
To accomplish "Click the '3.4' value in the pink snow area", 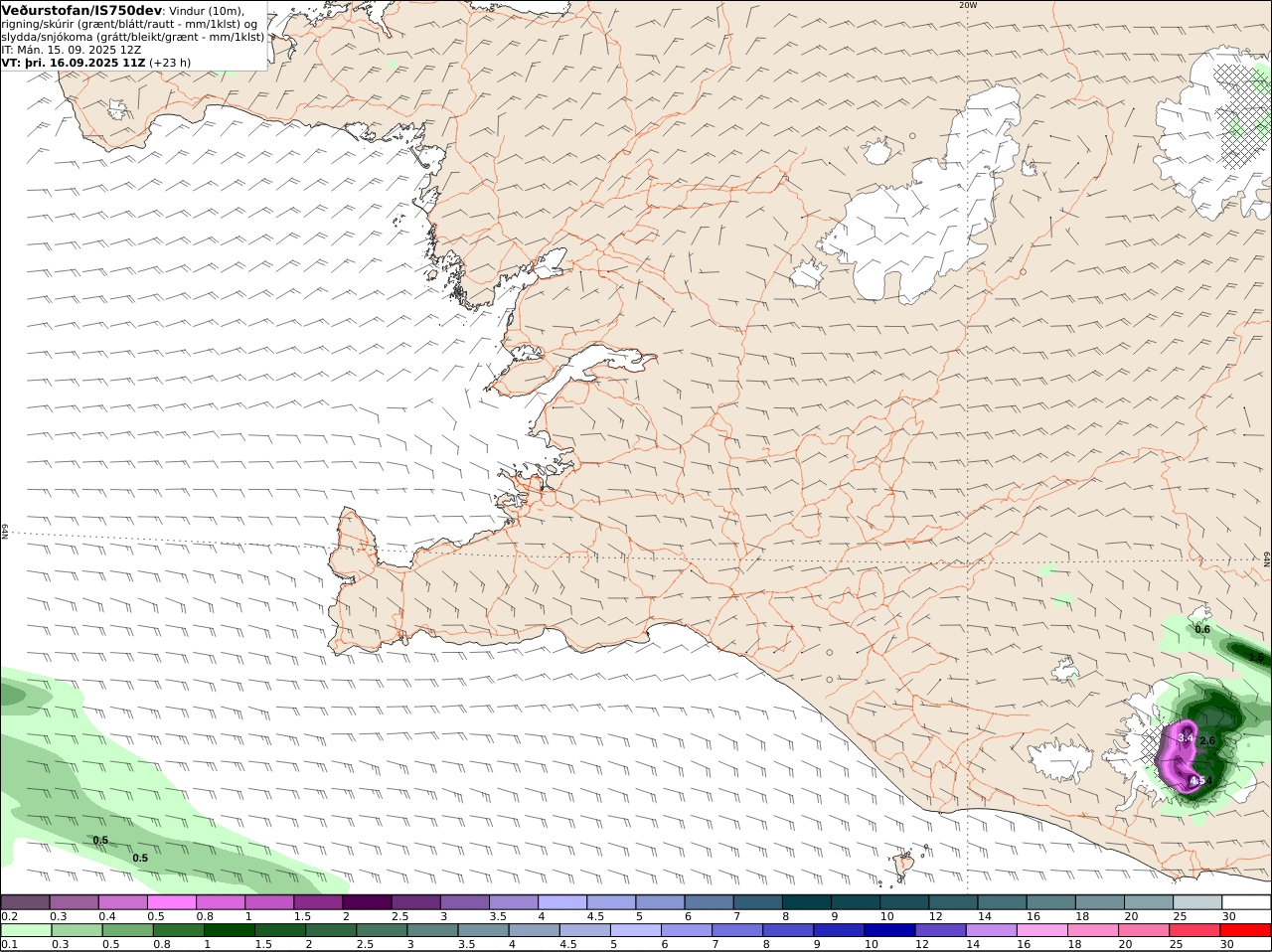I will [x=1185, y=738].
